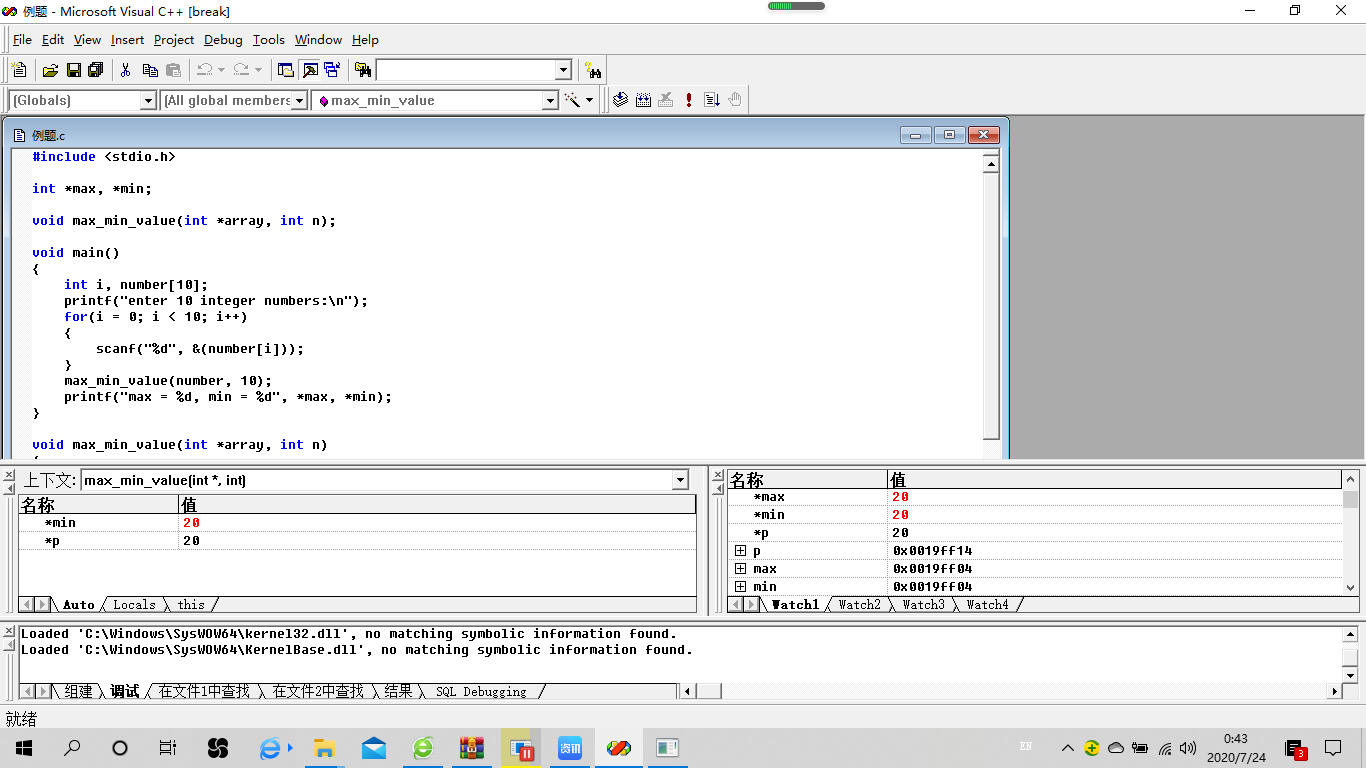Click the Paste clipboard icon
1366x768 pixels.
[174, 70]
